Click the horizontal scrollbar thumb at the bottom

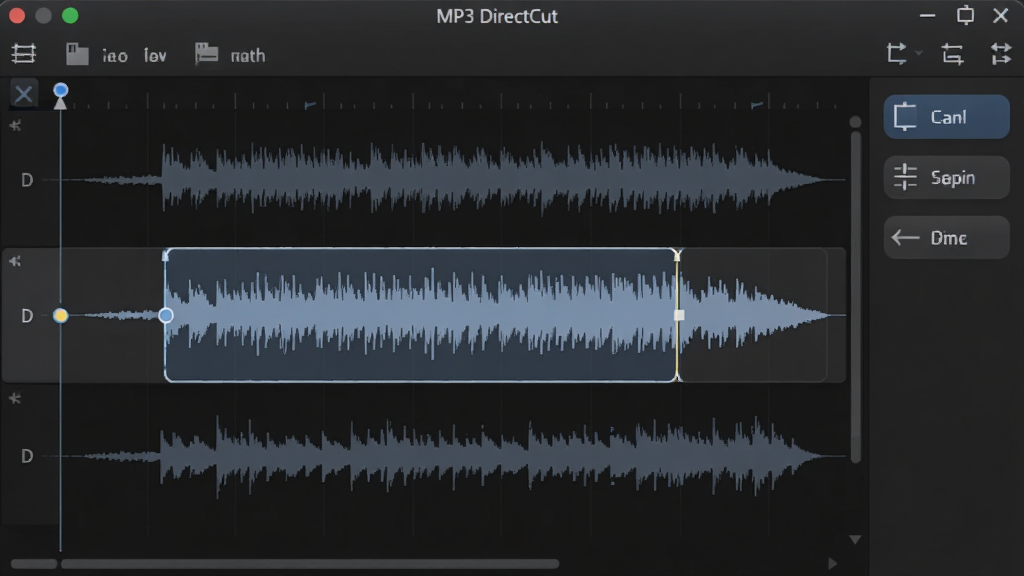(x=310, y=564)
